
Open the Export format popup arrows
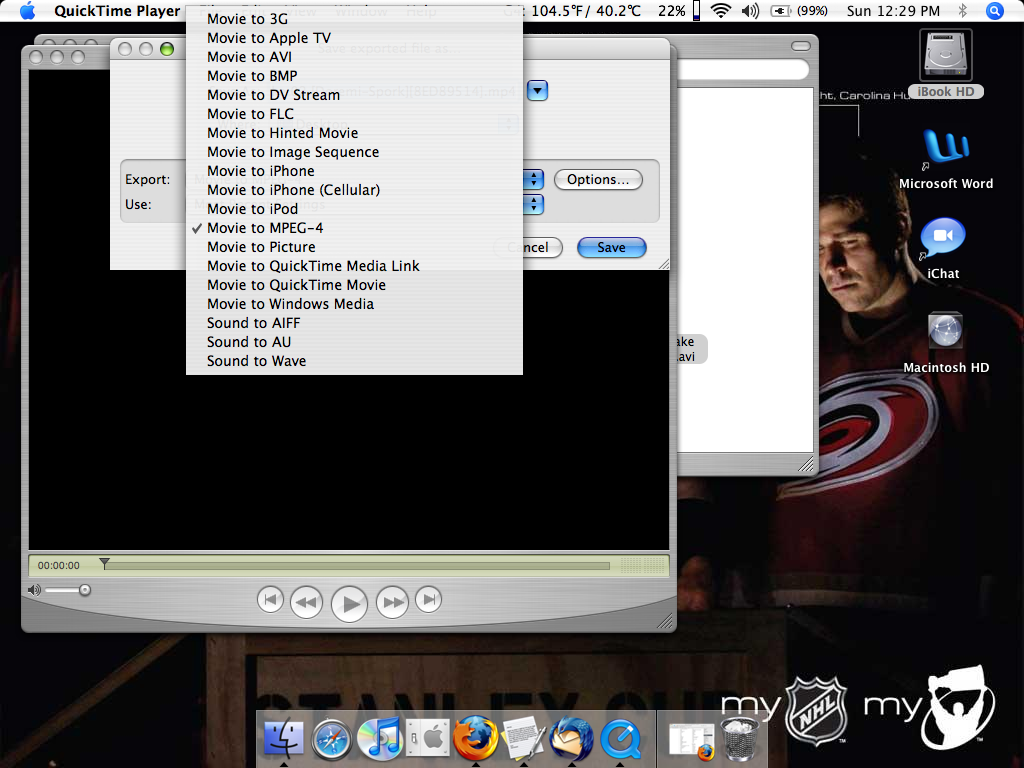point(534,180)
